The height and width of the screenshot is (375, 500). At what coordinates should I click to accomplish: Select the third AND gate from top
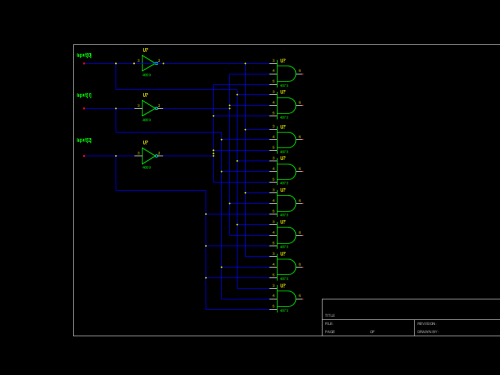point(286,140)
